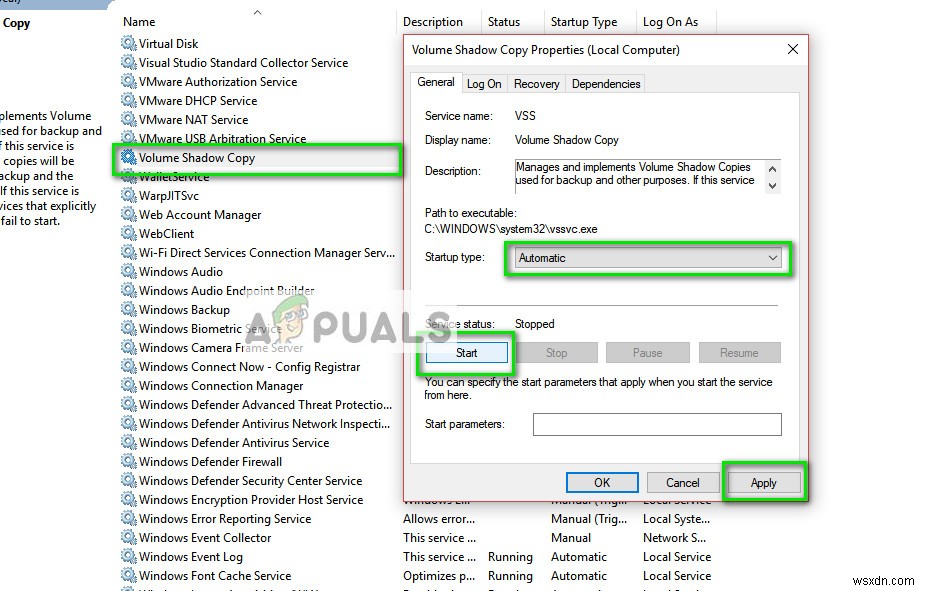
Task: Click the executable path C:\WINDOWS\system32\vssvc.exe
Action: point(511,229)
